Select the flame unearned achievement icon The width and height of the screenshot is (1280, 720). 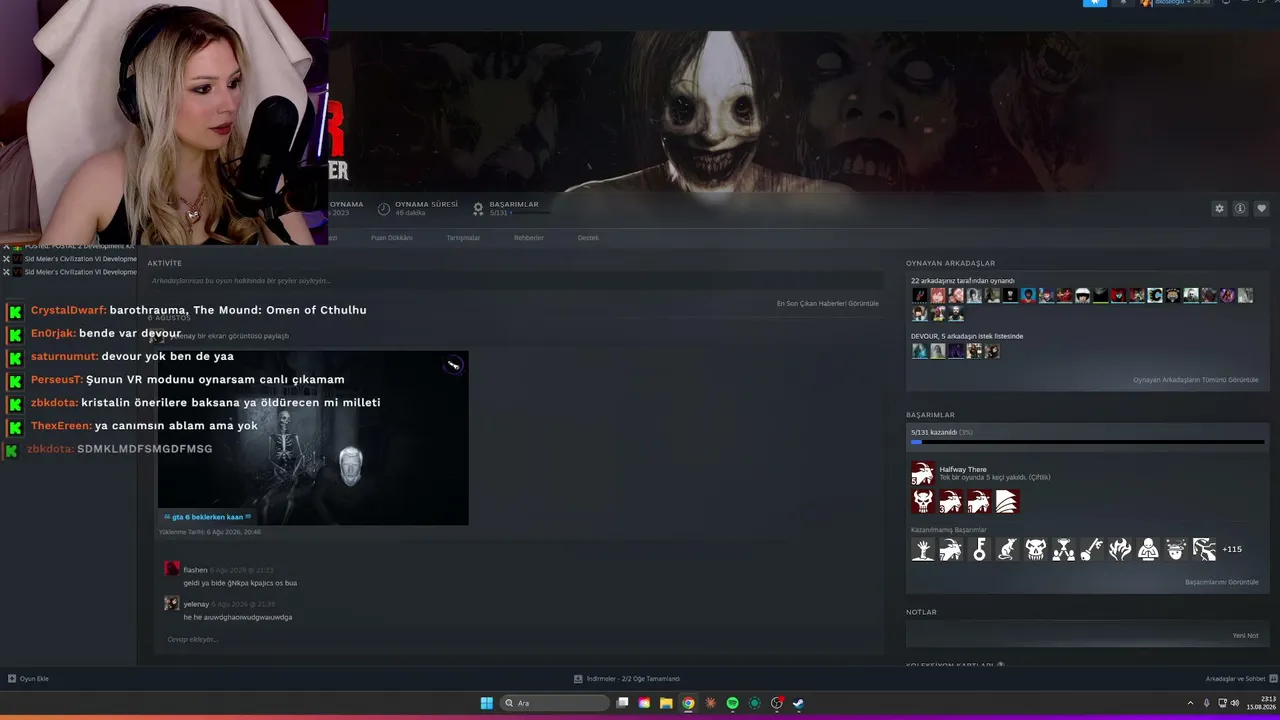coord(1120,549)
